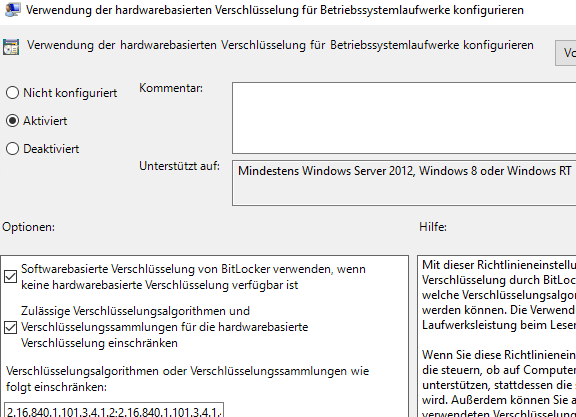Select the Nicht konfiguriert radio button
Viewport: 576px width, 417px height.
point(12,93)
